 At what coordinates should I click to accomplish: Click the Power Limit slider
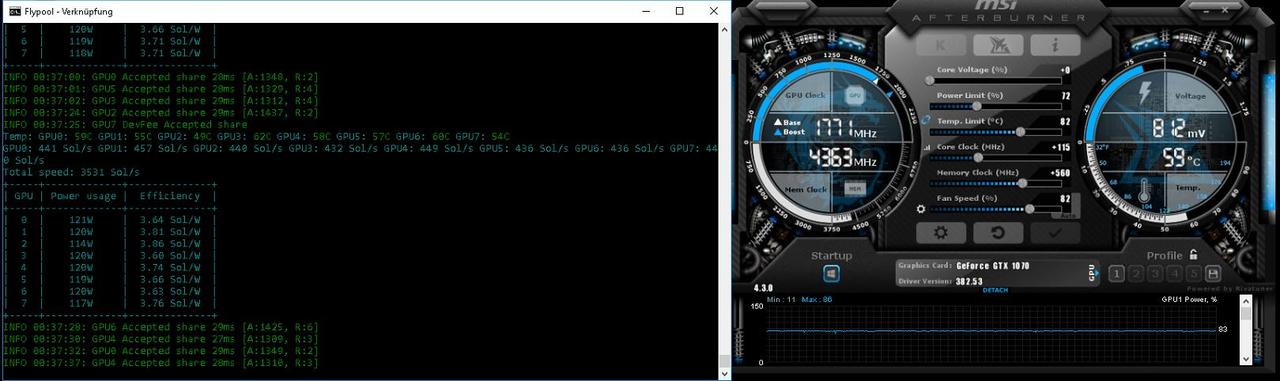[997, 105]
